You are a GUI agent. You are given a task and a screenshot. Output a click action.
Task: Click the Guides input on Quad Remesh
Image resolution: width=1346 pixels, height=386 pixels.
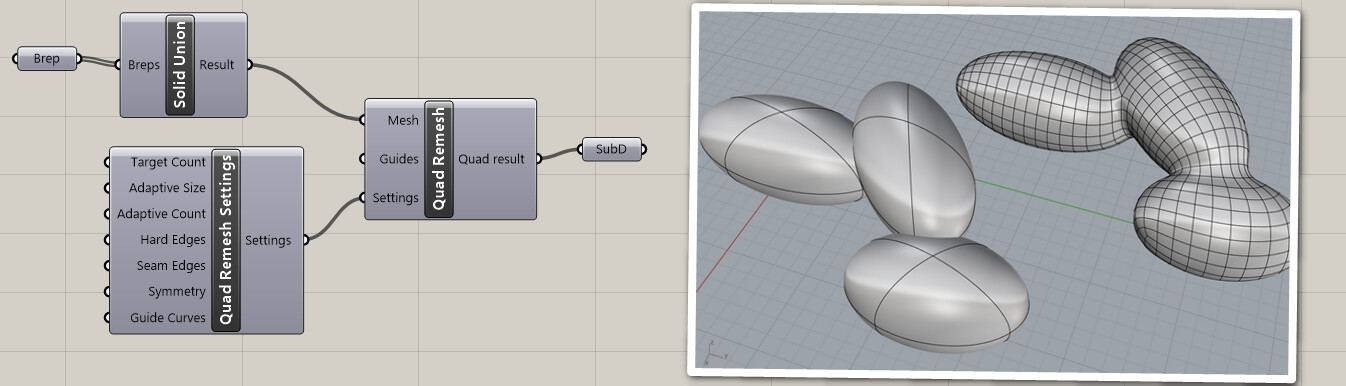coord(399,159)
